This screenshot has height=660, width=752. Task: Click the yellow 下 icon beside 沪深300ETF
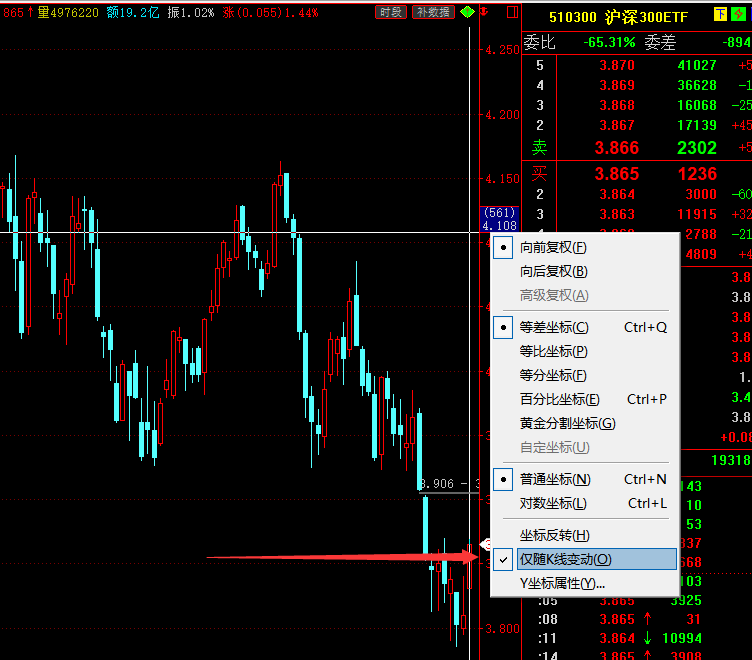click(x=720, y=15)
